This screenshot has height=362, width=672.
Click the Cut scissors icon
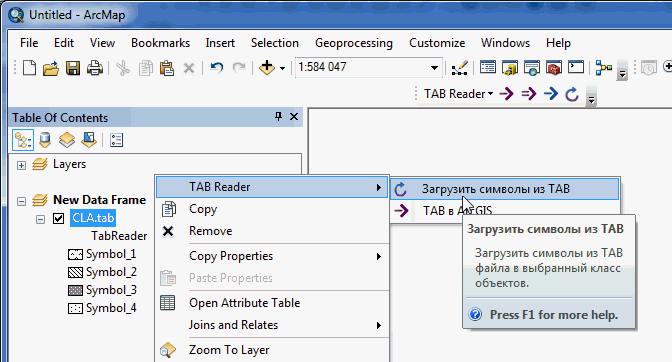pyautogui.click(x=123, y=68)
